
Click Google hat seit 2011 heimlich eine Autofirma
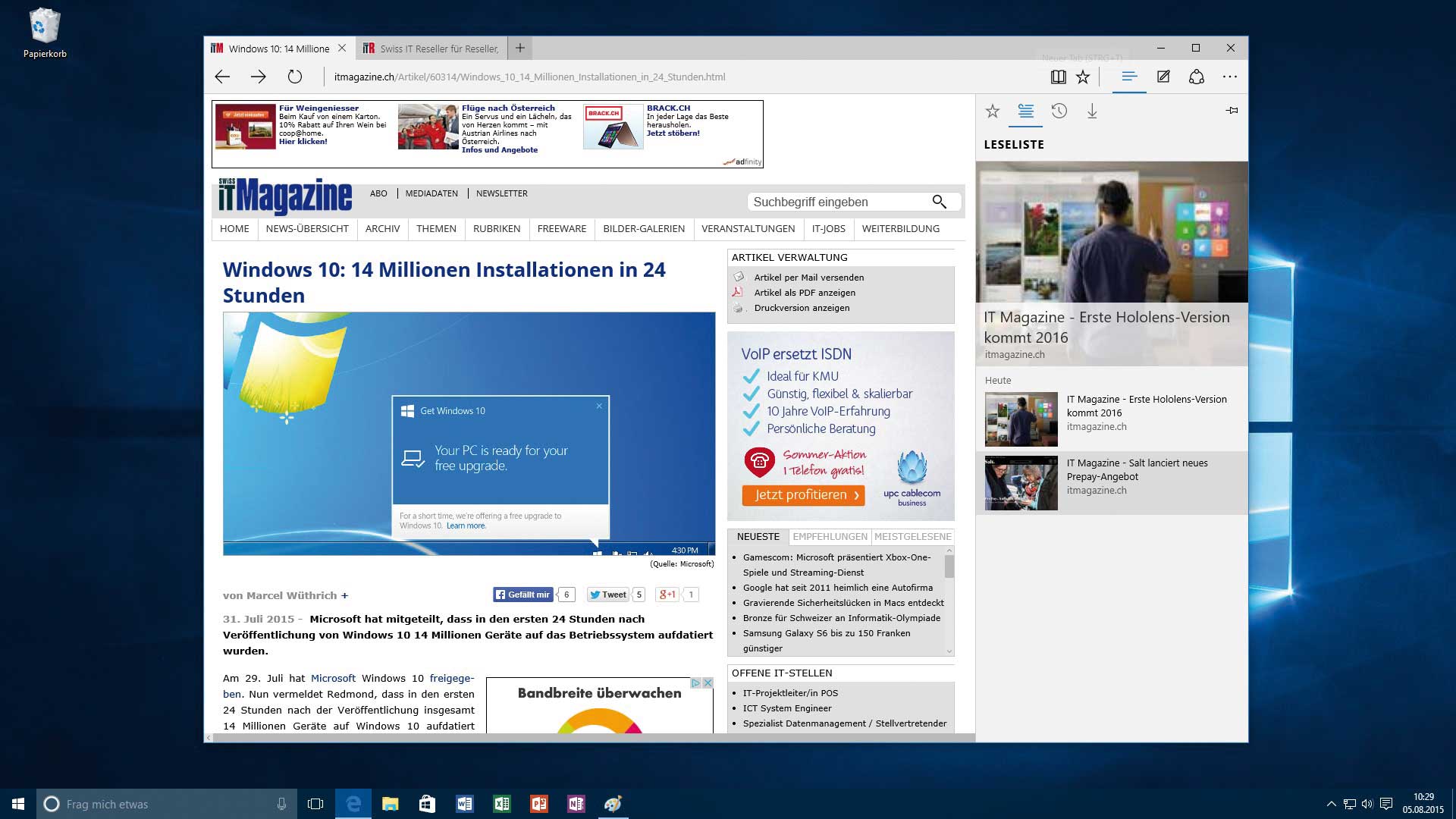tap(838, 588)
